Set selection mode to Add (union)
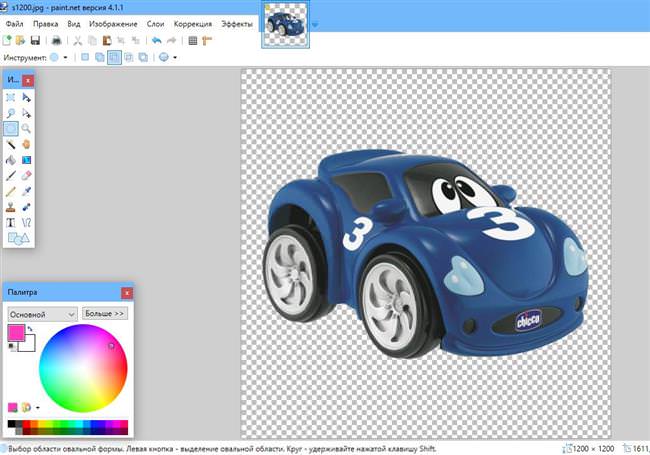The height and width of the screenshot is (455, 650). pos(99,57)
